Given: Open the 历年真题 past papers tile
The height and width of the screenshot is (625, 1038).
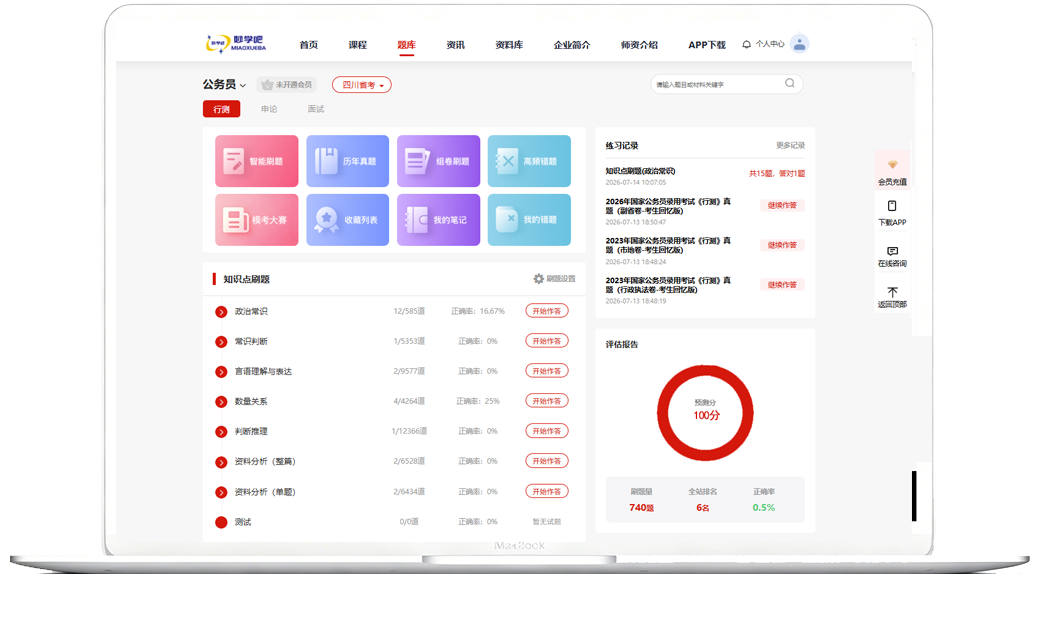Looking at the screenshot, I should point(348,161).
